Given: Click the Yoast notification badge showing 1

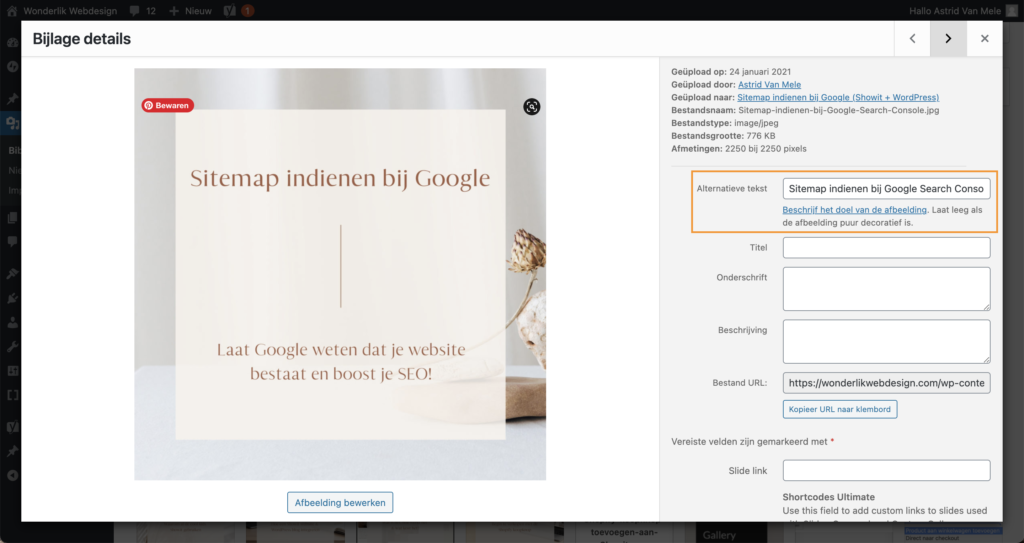Looking at the screenshot, I should click(x=248, y=11).
